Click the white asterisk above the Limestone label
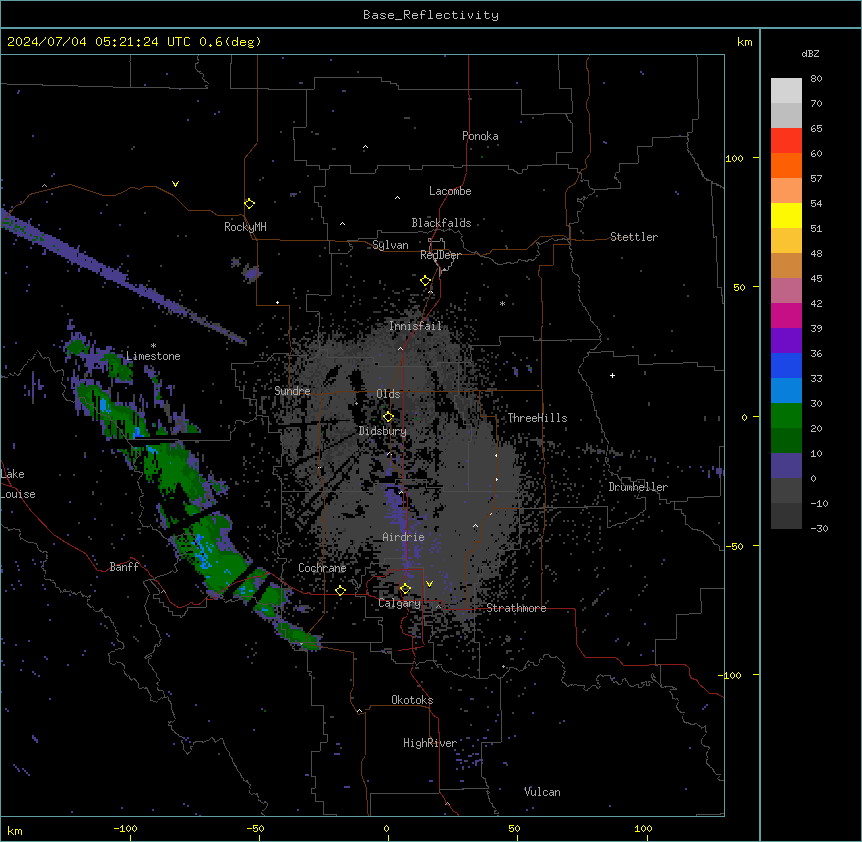This screenshot has height=842, width=862. pos(153,346)
